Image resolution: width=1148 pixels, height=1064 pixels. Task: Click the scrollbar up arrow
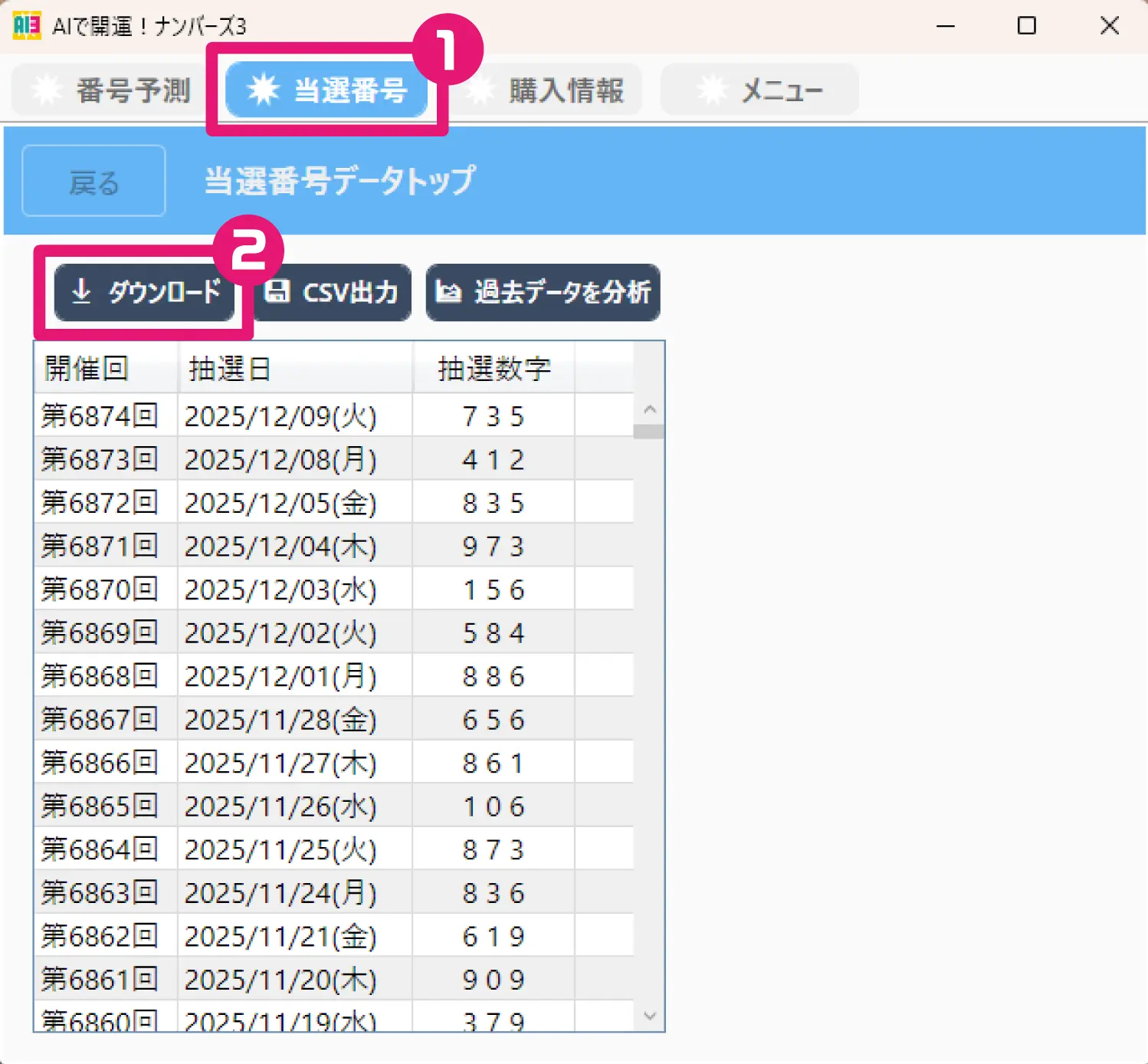coord(650,410)
